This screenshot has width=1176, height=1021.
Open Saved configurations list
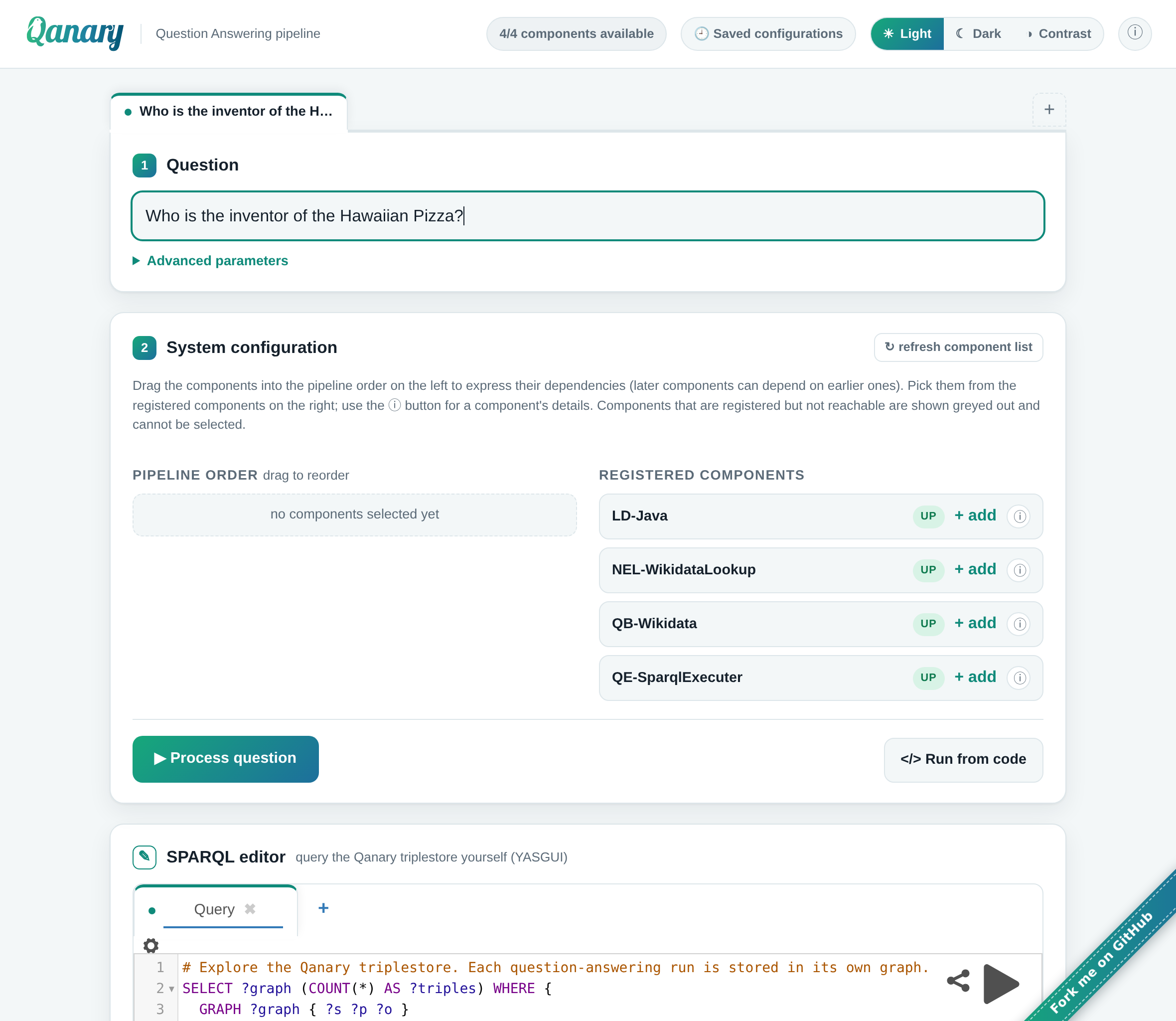[768, 33]
